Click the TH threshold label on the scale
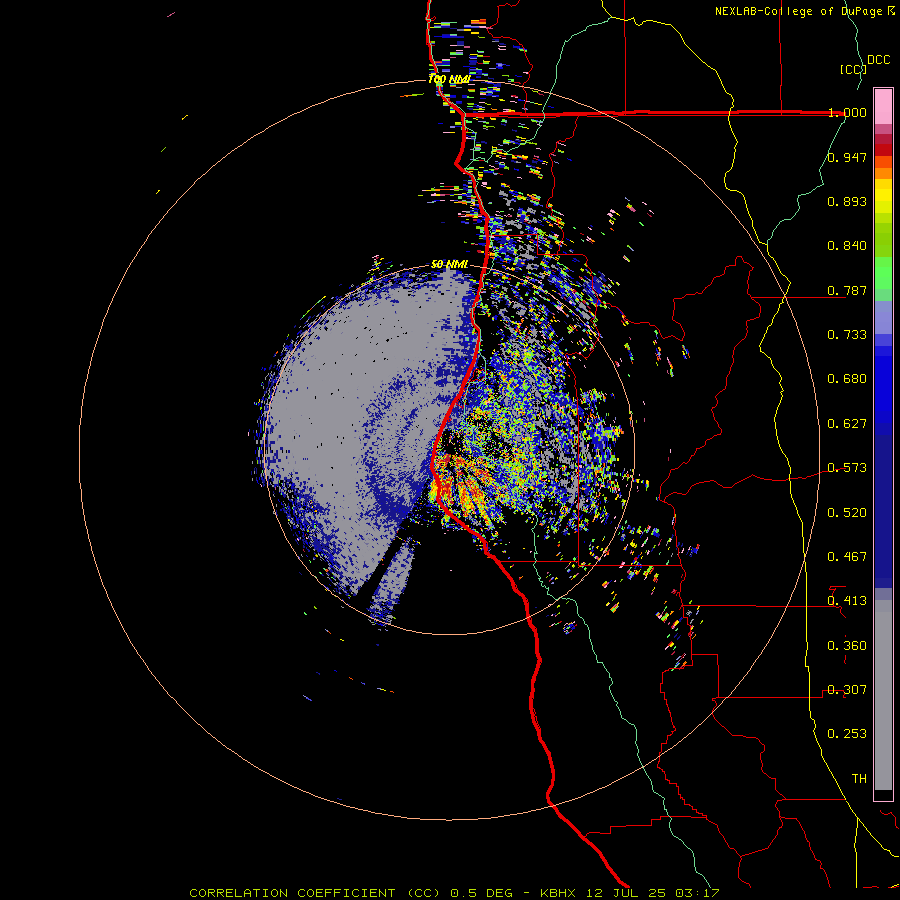Screen dimensions: 900x900 (x=859, y=779)
